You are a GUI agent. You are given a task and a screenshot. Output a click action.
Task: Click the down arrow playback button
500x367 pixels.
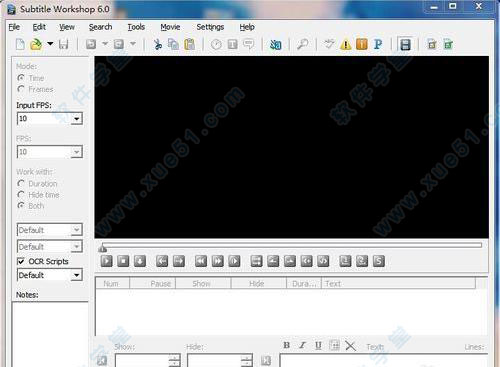(140, 261)
